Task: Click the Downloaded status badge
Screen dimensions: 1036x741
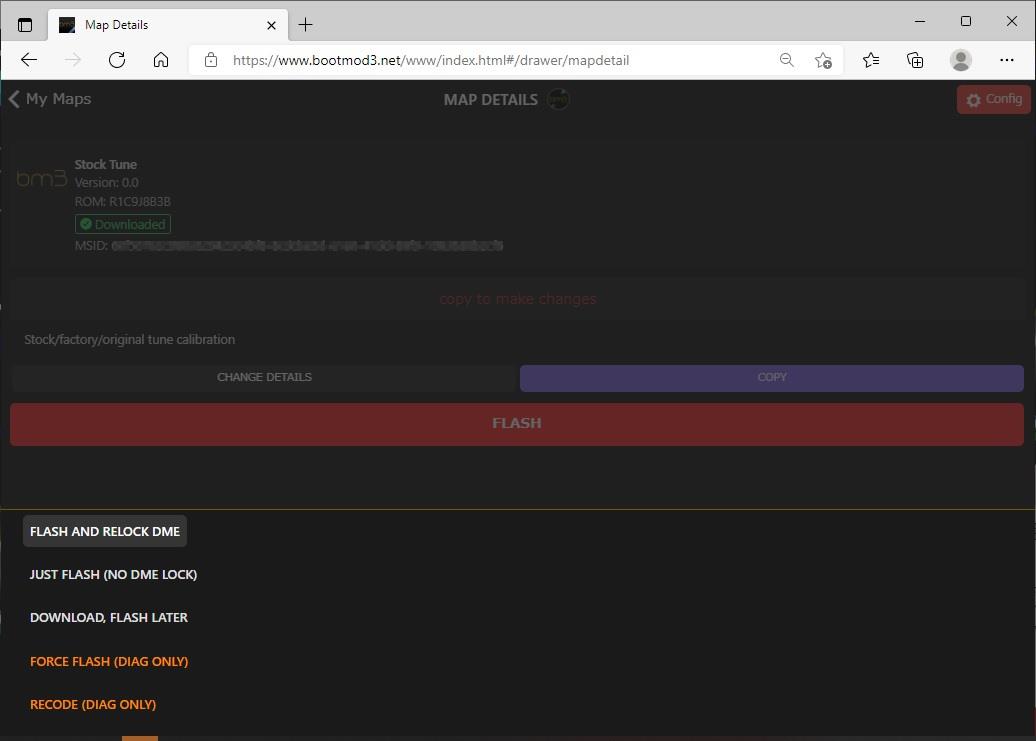Action: 123,225
